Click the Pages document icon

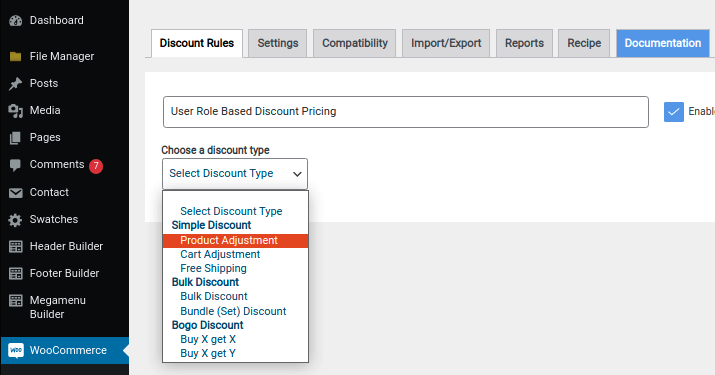(x=16, y=137)
